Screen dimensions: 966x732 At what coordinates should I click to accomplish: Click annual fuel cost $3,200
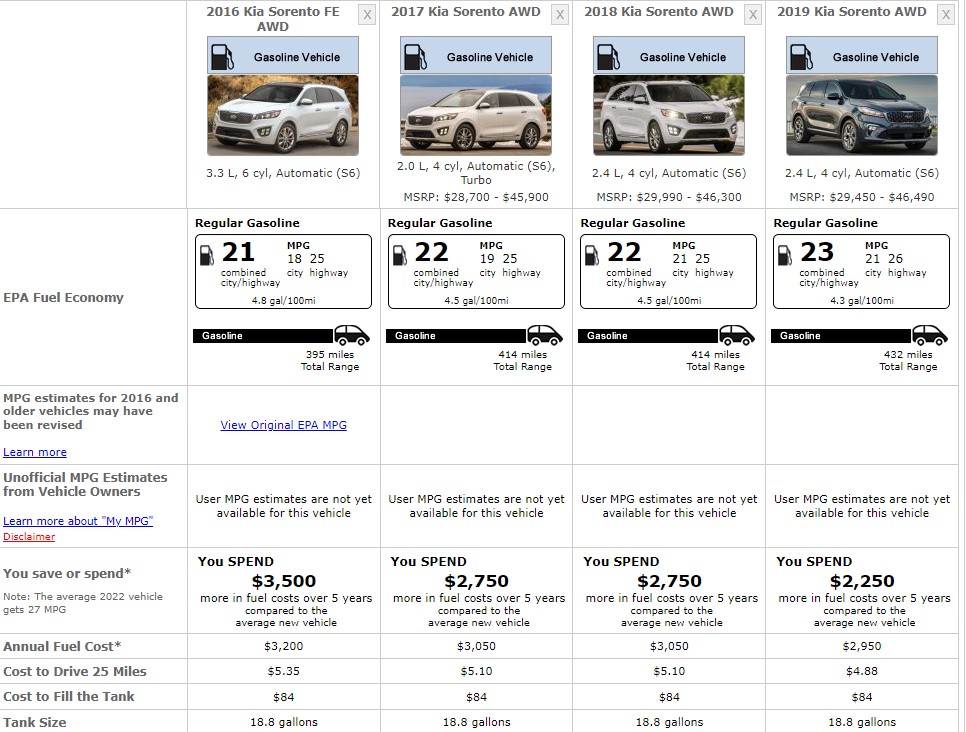pyautogui.click(x=283, y=646)
